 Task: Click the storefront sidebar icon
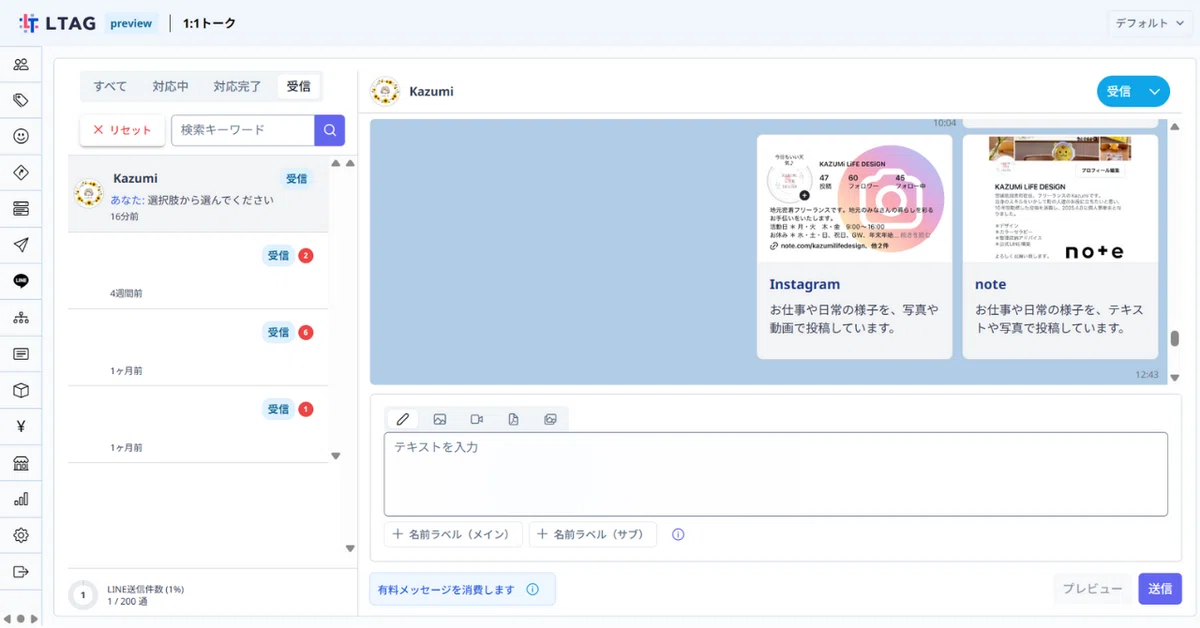[x=21, y=463]
